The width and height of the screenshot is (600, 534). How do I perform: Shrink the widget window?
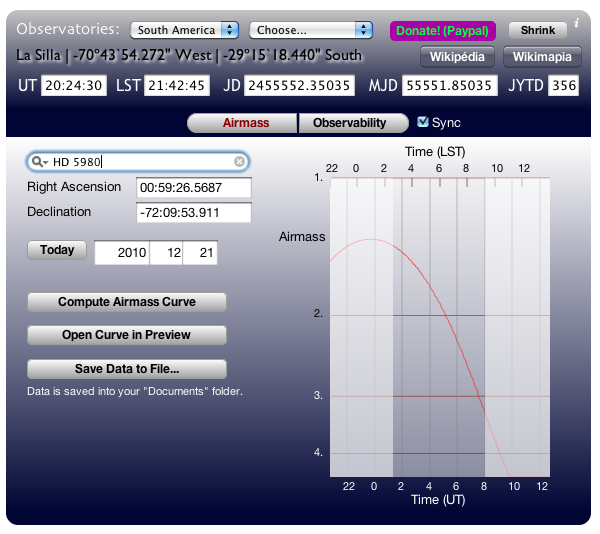click(538, 30)
